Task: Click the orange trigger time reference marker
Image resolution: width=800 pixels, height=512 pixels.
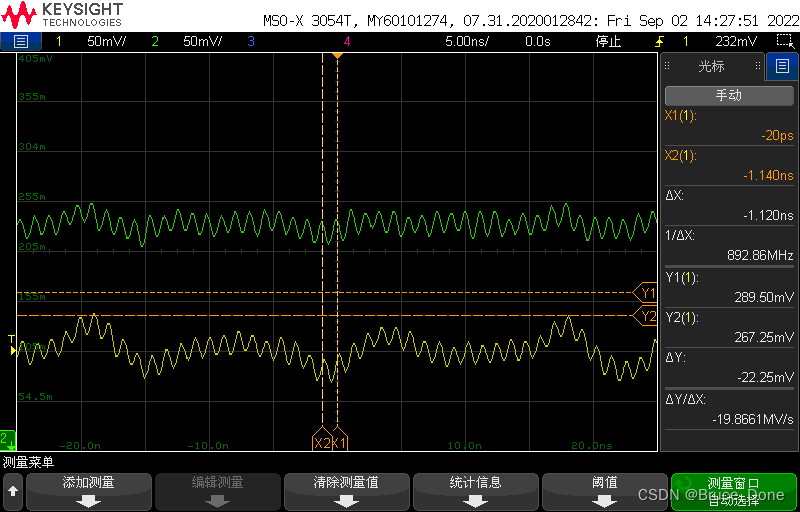Action: tap(337, 55)
